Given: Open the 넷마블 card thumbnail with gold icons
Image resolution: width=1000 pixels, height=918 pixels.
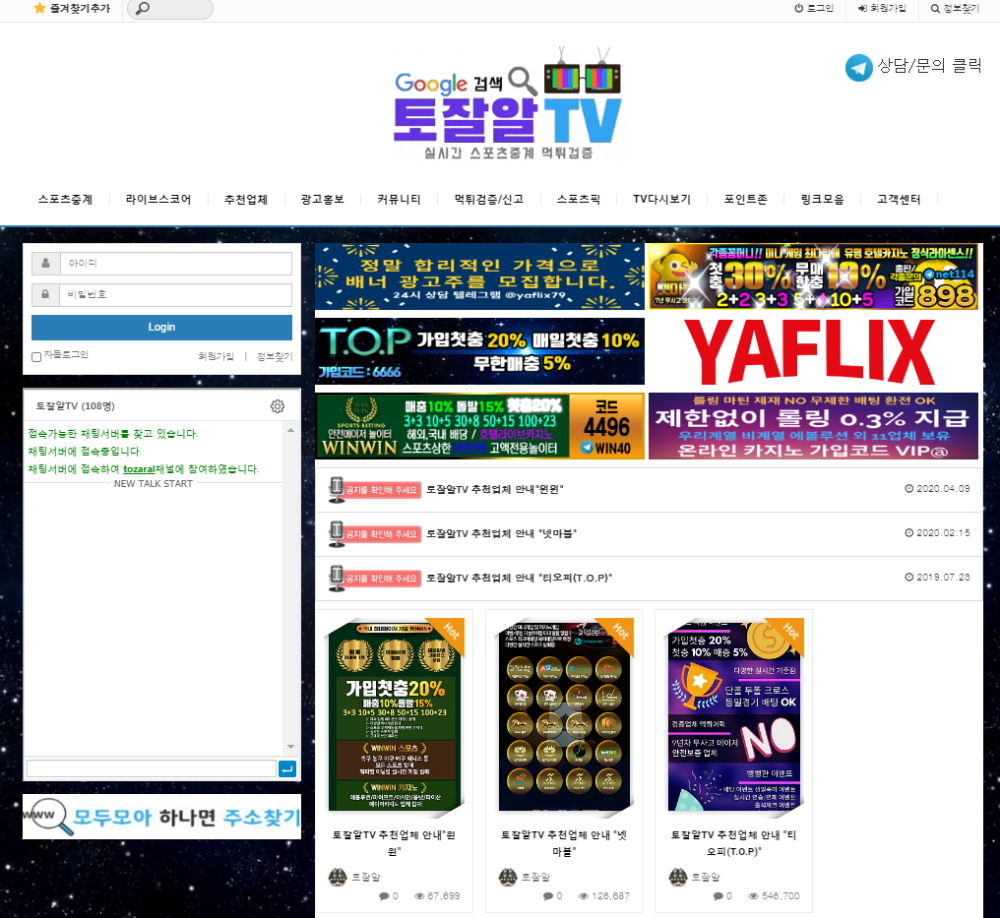Looking at the screenshot, I should [565, 717].
